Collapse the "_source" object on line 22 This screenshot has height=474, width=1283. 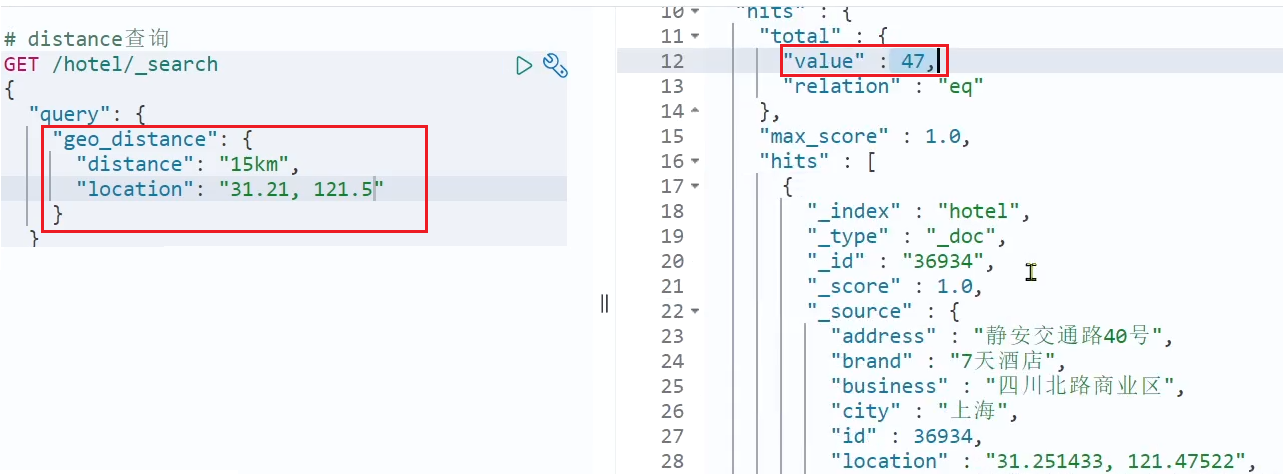[696, 312]
